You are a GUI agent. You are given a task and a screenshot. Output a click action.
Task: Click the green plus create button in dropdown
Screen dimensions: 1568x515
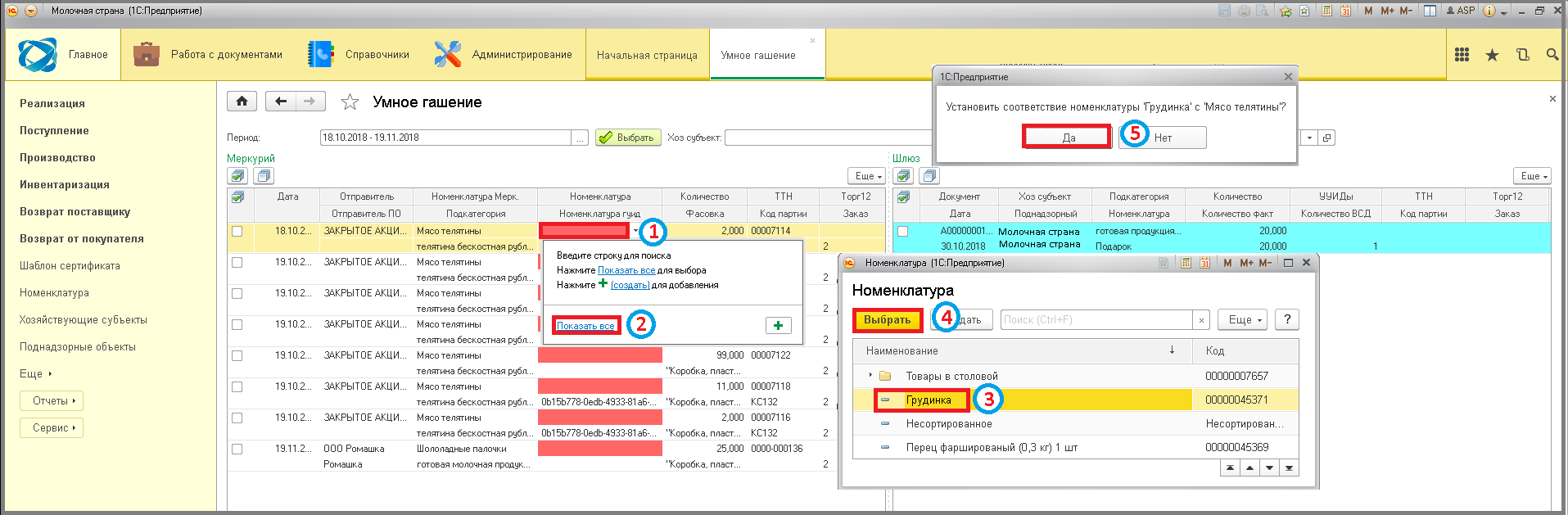(x=778, y=325)
